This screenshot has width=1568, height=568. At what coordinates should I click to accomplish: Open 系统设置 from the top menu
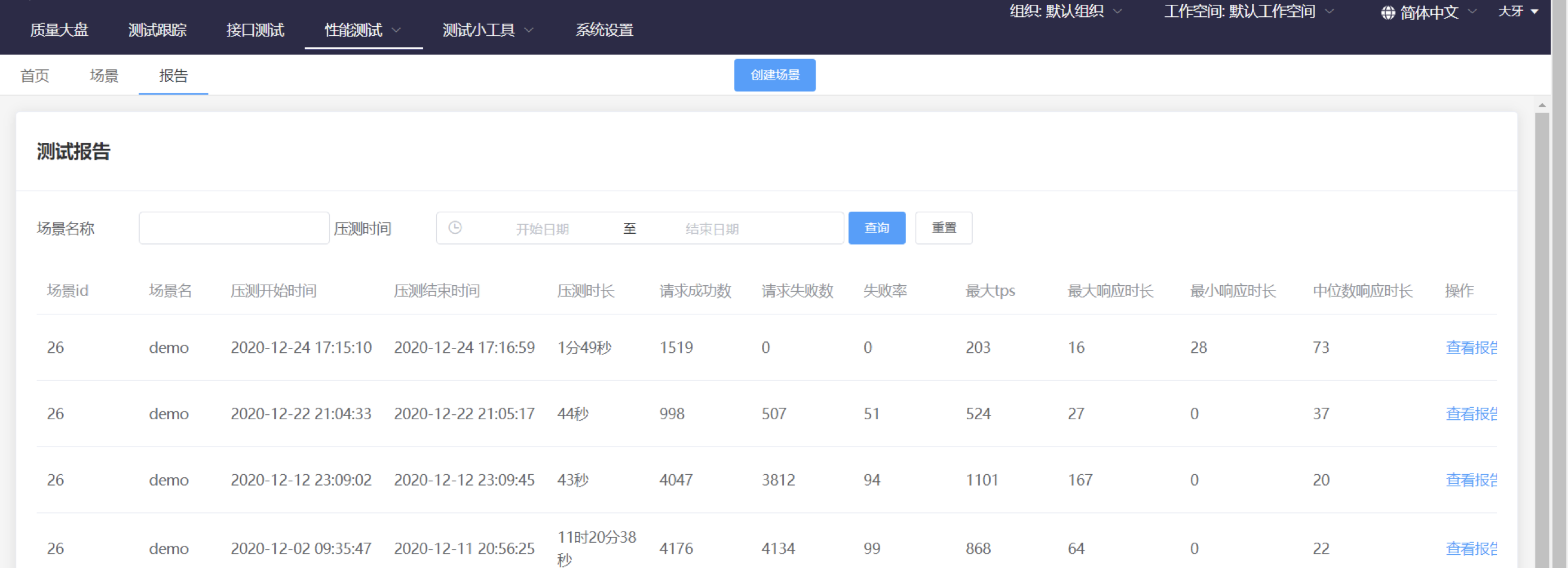click(x=604, y=30)
